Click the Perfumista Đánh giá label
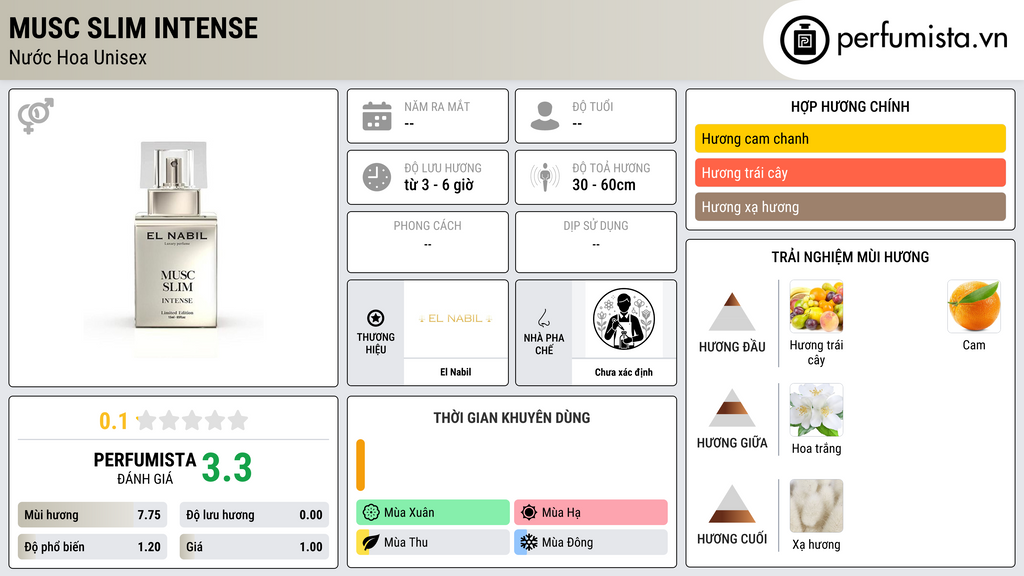 [x=145, y=468]
